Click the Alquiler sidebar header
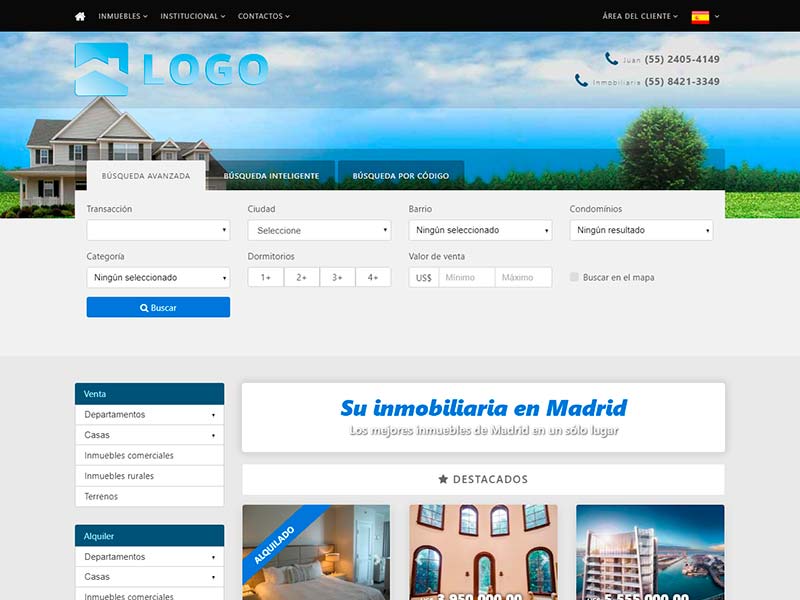The image size is (800, 600). point(149,536)
